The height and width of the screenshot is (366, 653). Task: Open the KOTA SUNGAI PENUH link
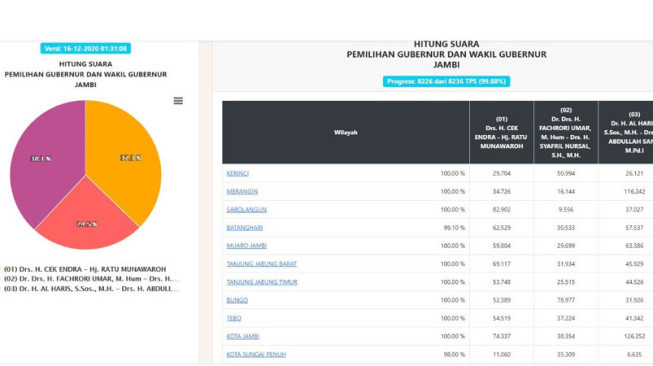click(256, 354)
